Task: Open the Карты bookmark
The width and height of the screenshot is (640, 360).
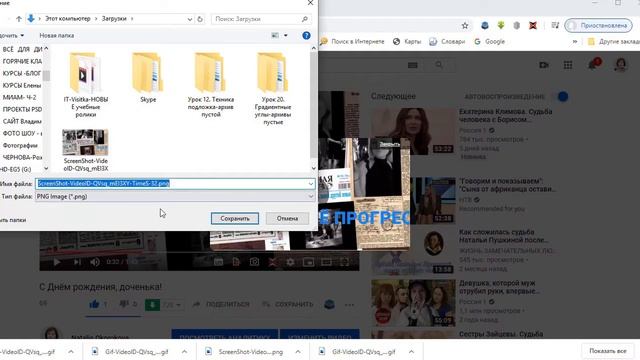Action: click(x=407, y=42)
